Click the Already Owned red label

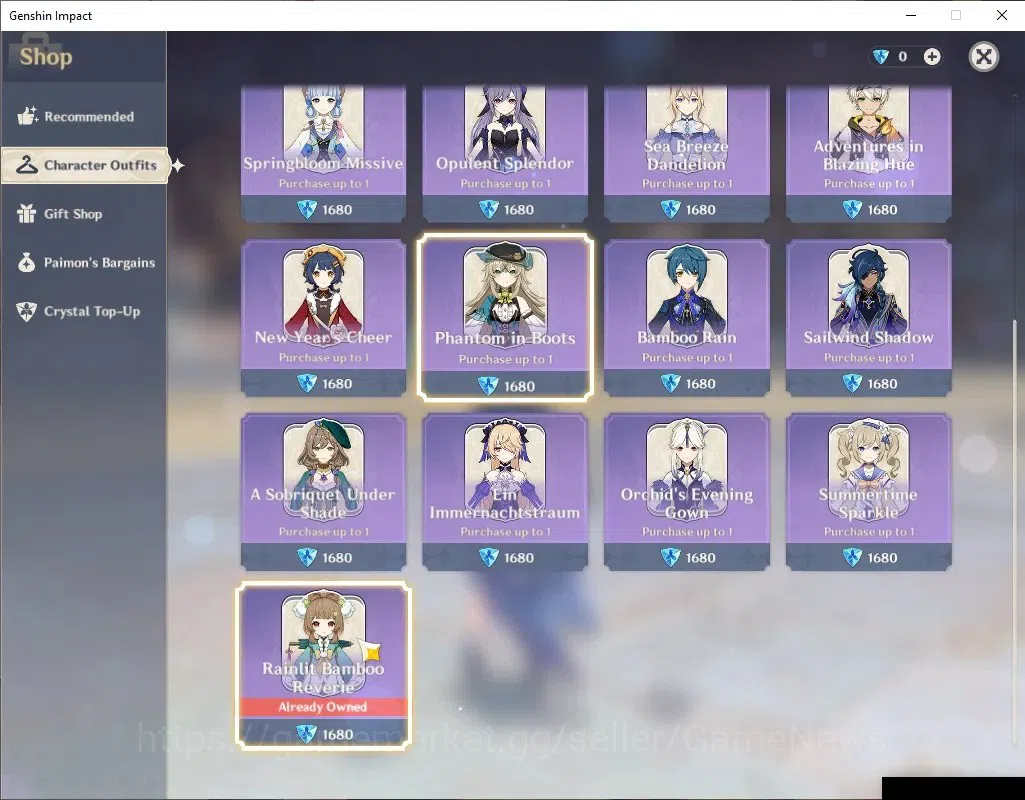click(324, 707)
